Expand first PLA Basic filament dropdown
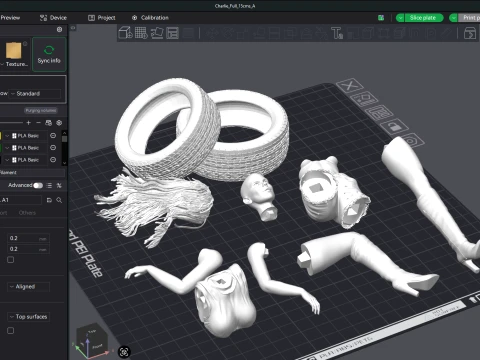 7,136
